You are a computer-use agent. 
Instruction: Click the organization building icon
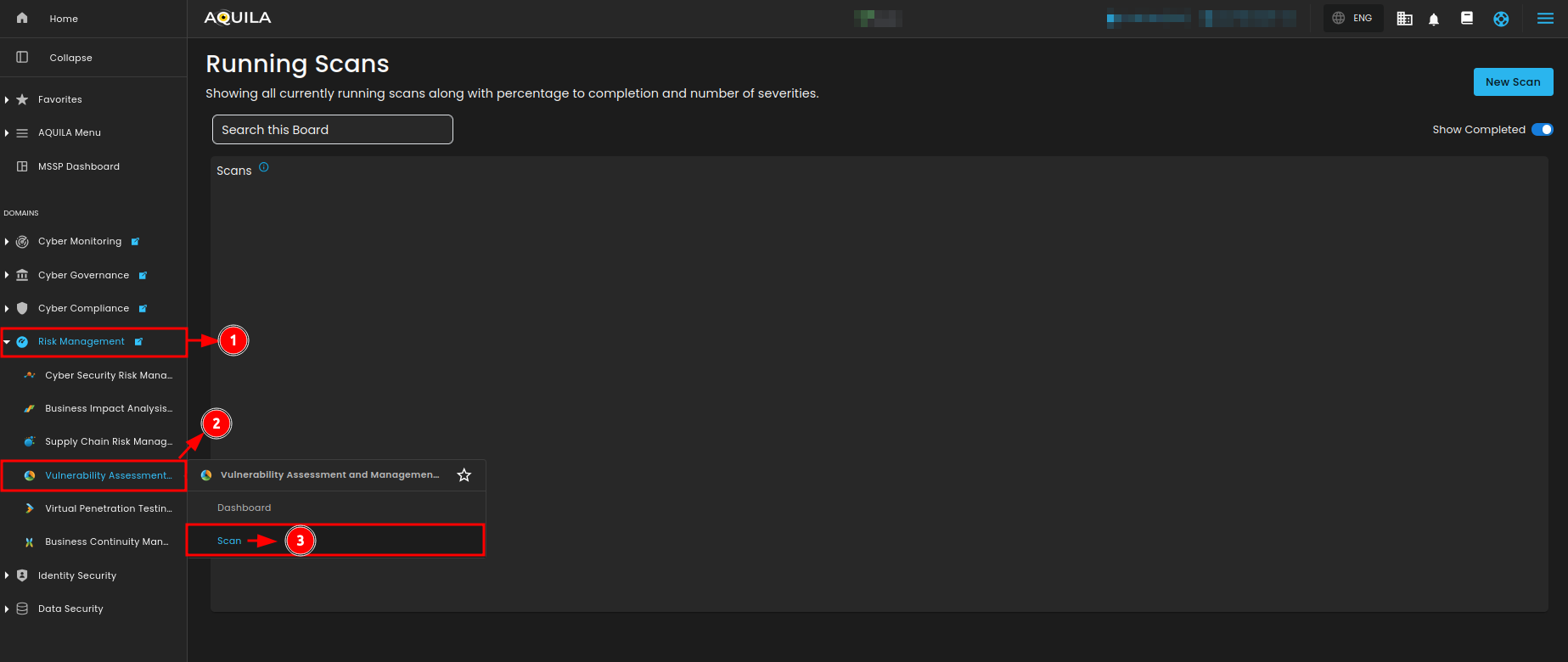click(1404, 19)
